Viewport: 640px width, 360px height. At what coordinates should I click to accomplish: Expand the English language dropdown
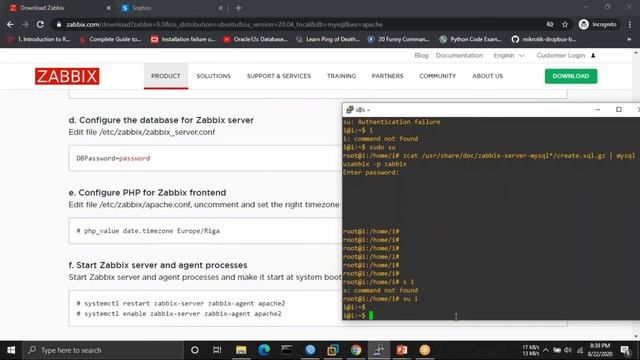tap(509, 55)
